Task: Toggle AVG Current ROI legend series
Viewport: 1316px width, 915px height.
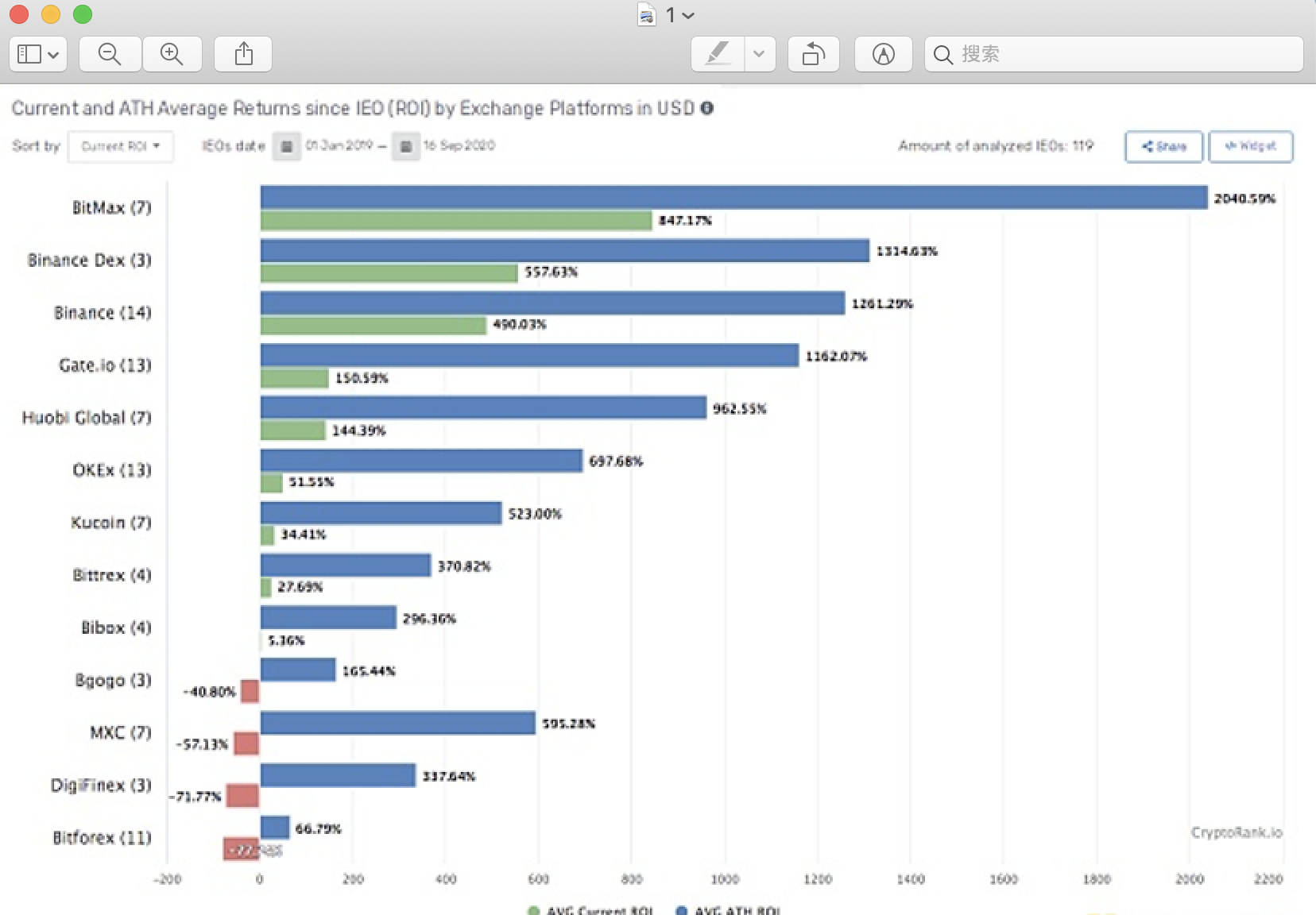Action: pyautogui.click(x=592, y=910)
